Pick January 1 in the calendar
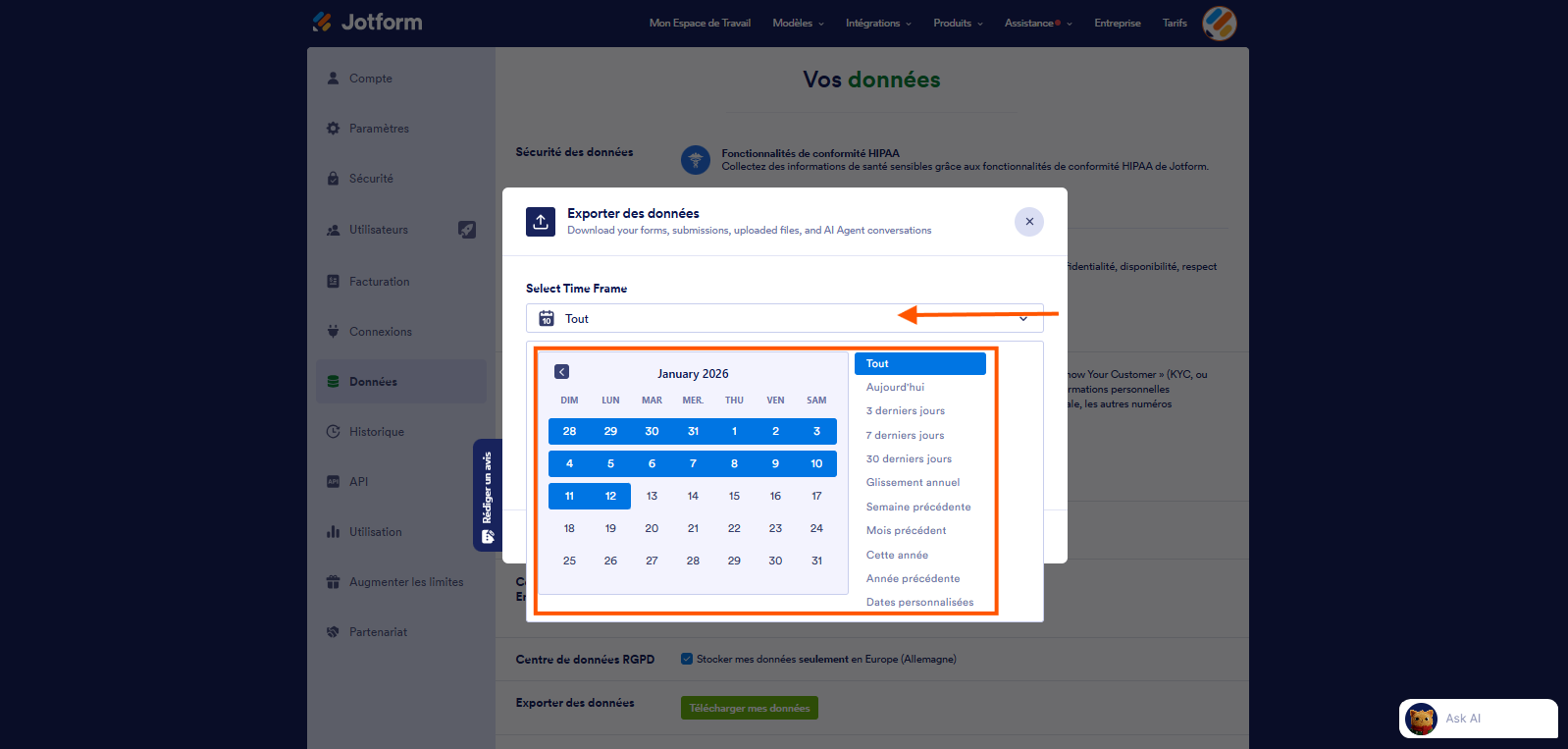This screenshot has height=749, width=1568. coord(734,431)
